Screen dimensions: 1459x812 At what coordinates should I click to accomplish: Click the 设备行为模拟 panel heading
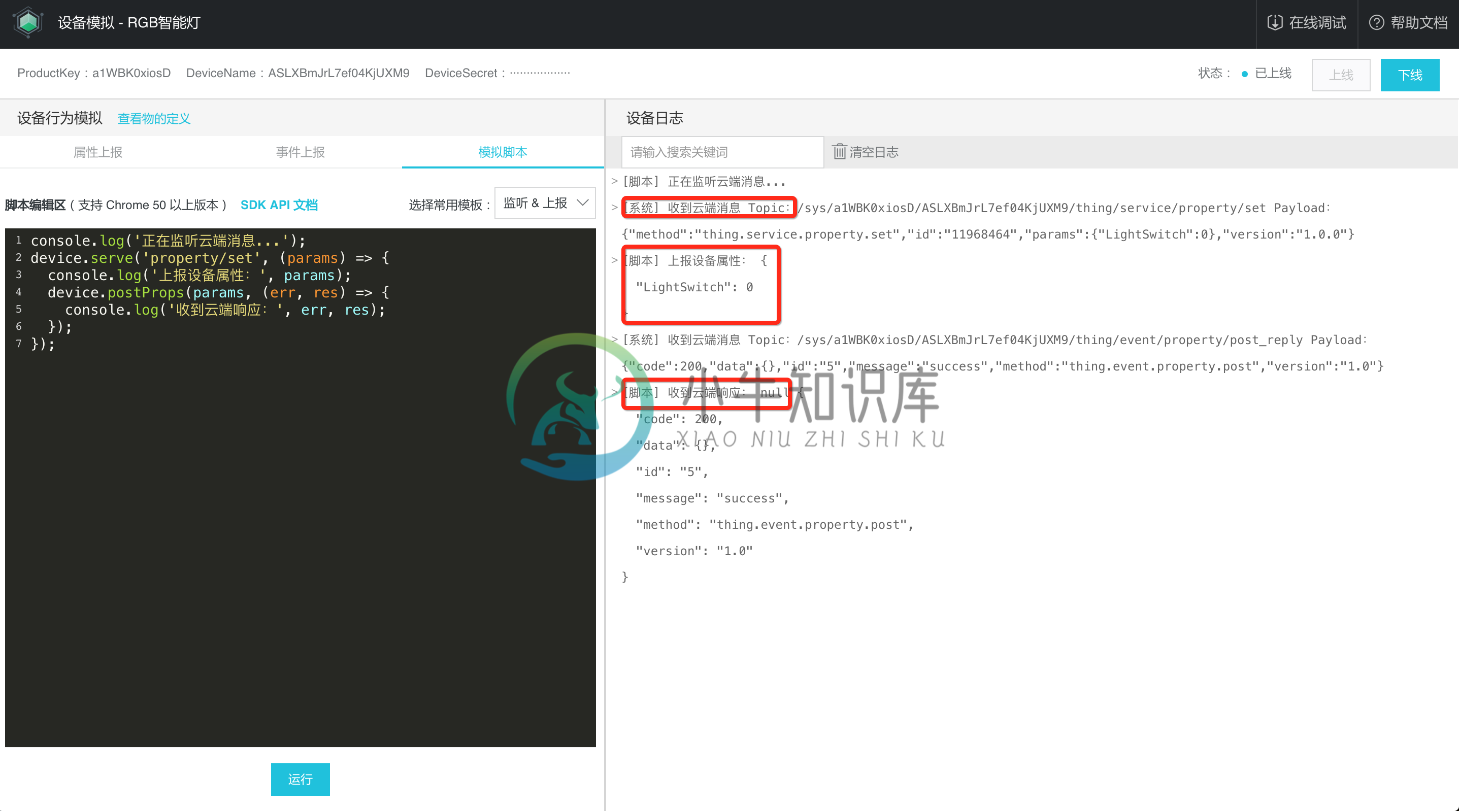tap(59, 118)
